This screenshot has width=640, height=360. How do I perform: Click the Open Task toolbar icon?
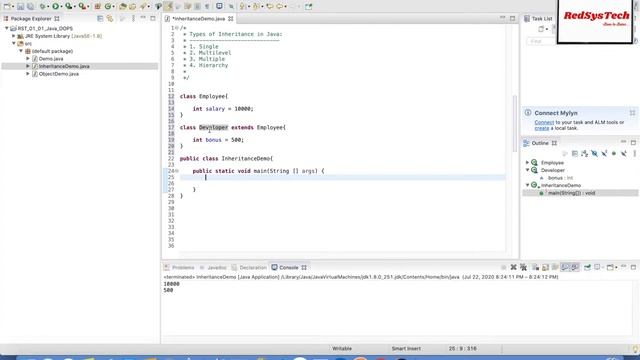[133, 7]
